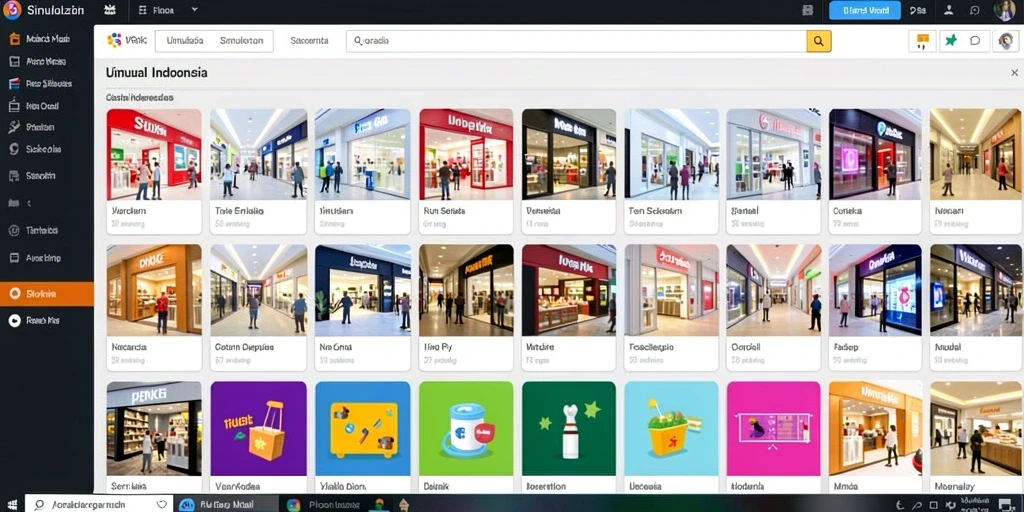Open the purple shopping bag thumbnail

(x=259, y=428)
